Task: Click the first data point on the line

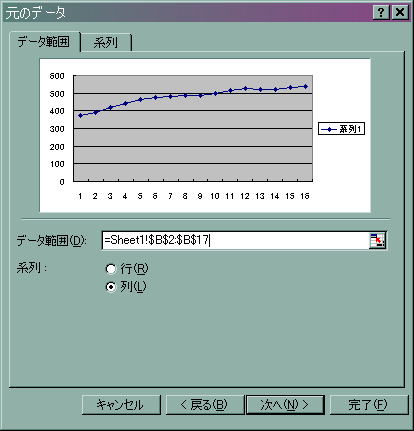Action: [80, 115]
